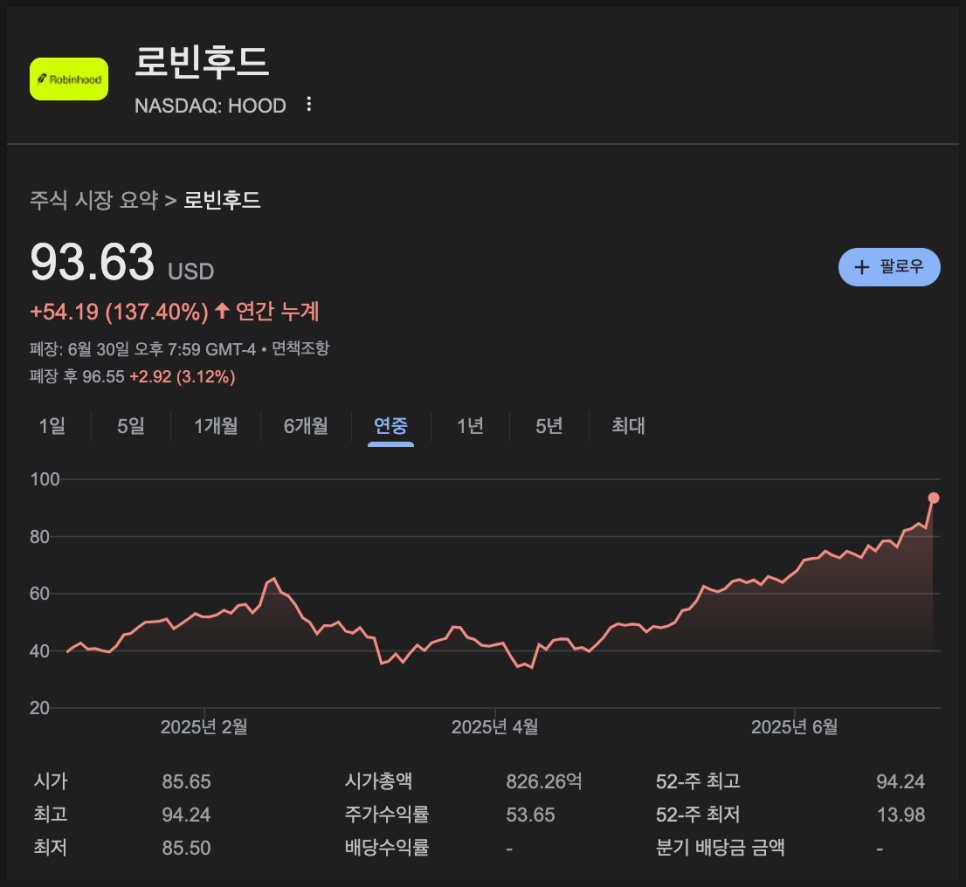The height and width of the screenshot is (887, 966).
Task: Click the 20 y-axis label
Action: (39, 708)
